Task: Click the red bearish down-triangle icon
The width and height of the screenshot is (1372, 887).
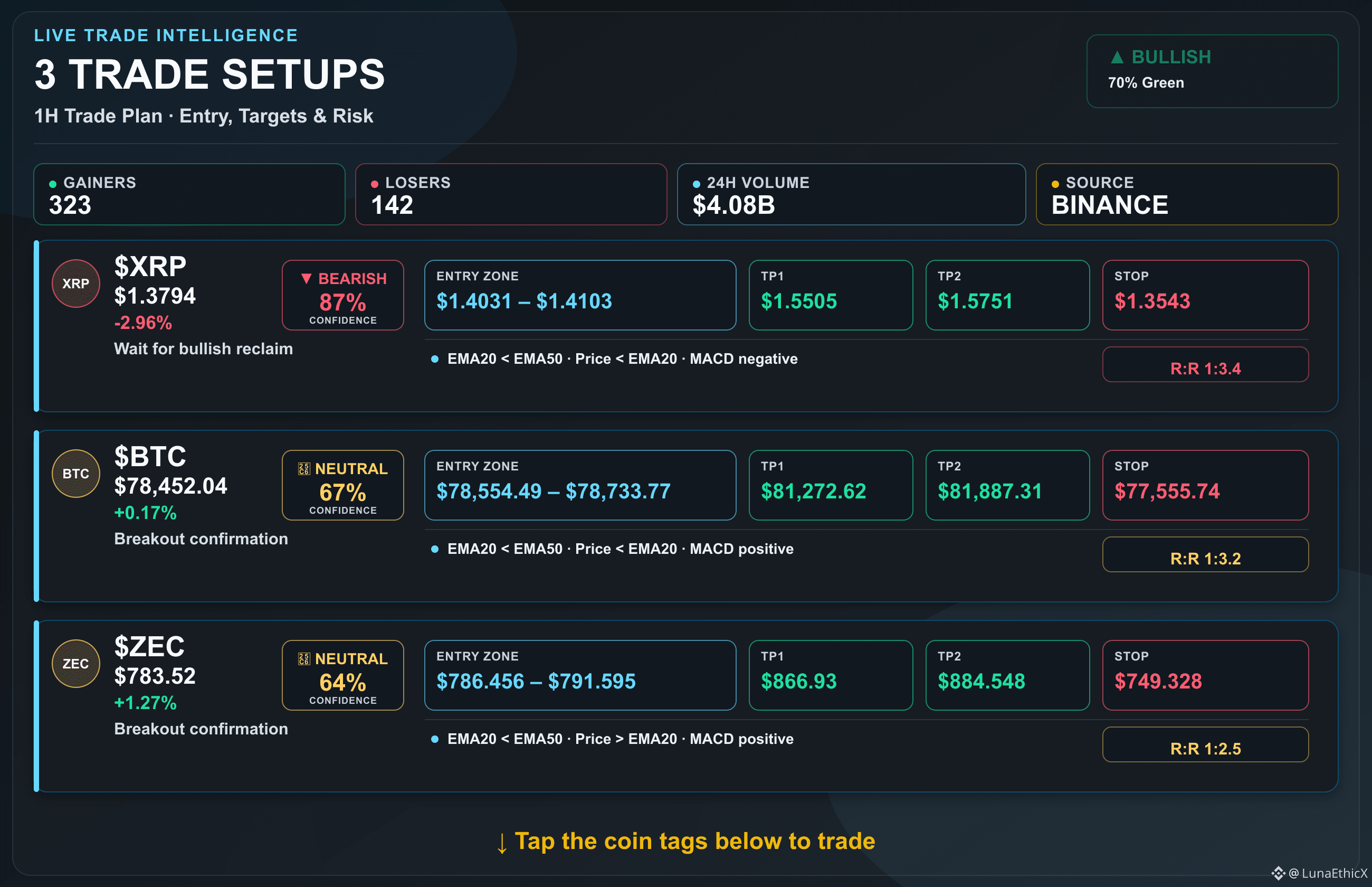Action: pyautogui.click(x=307, y=279)
